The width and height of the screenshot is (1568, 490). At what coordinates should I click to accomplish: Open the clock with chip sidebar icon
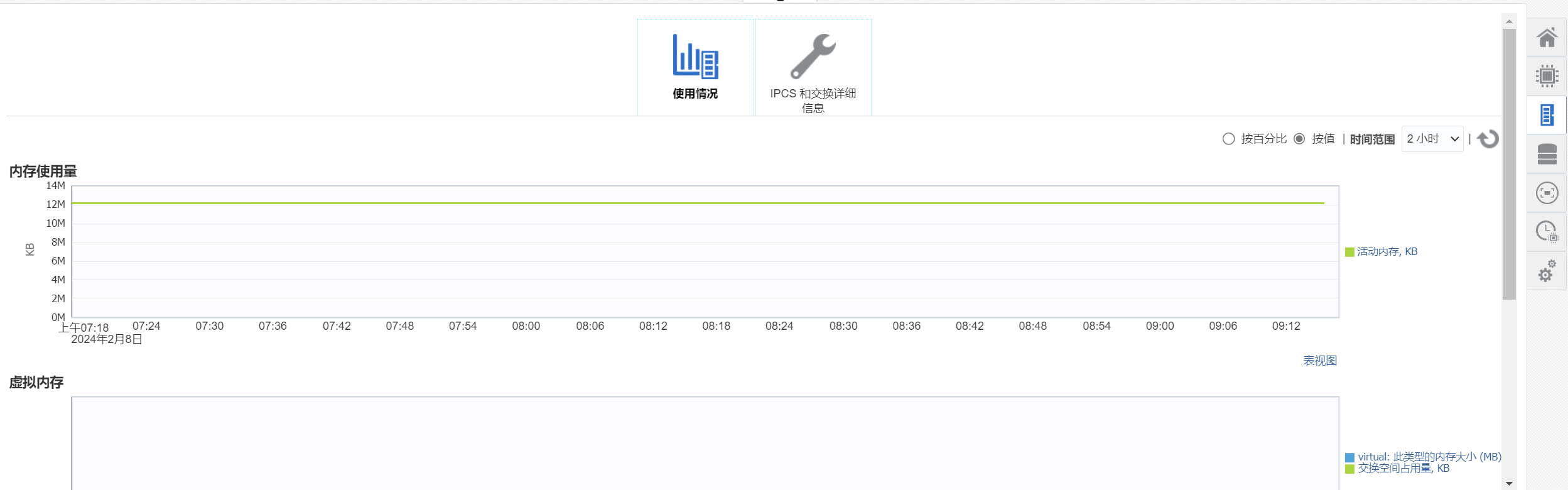click(x=1547, y=232)
